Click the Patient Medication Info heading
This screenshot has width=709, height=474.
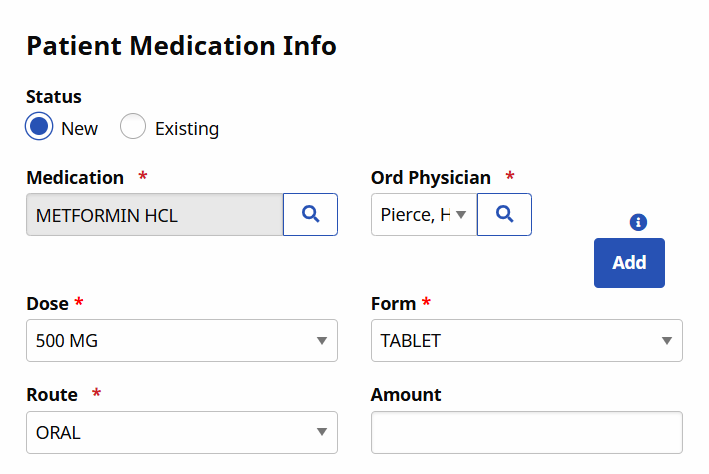(181, 46)
